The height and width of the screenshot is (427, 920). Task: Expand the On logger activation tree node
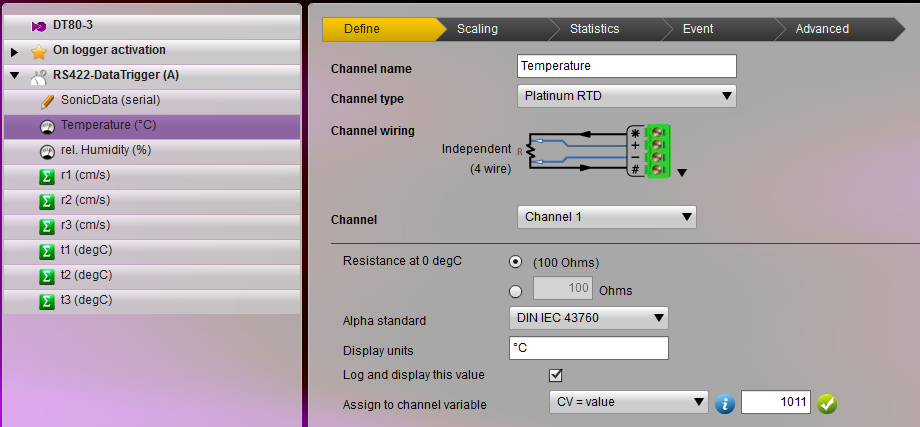(14, 51)
